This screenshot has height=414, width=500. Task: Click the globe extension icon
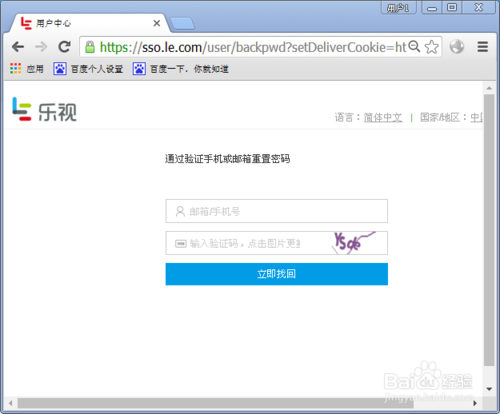pos(457,47)
